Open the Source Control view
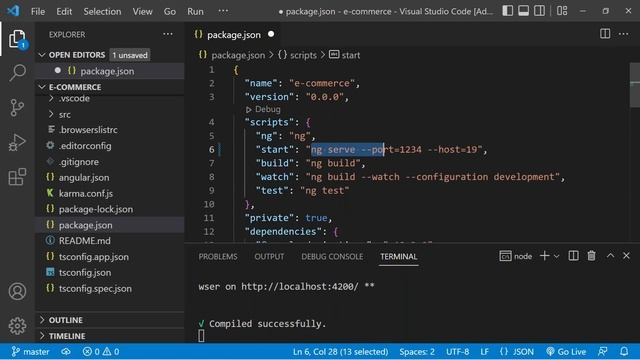This screenshot has height=360, width=640. pos(17,108)
